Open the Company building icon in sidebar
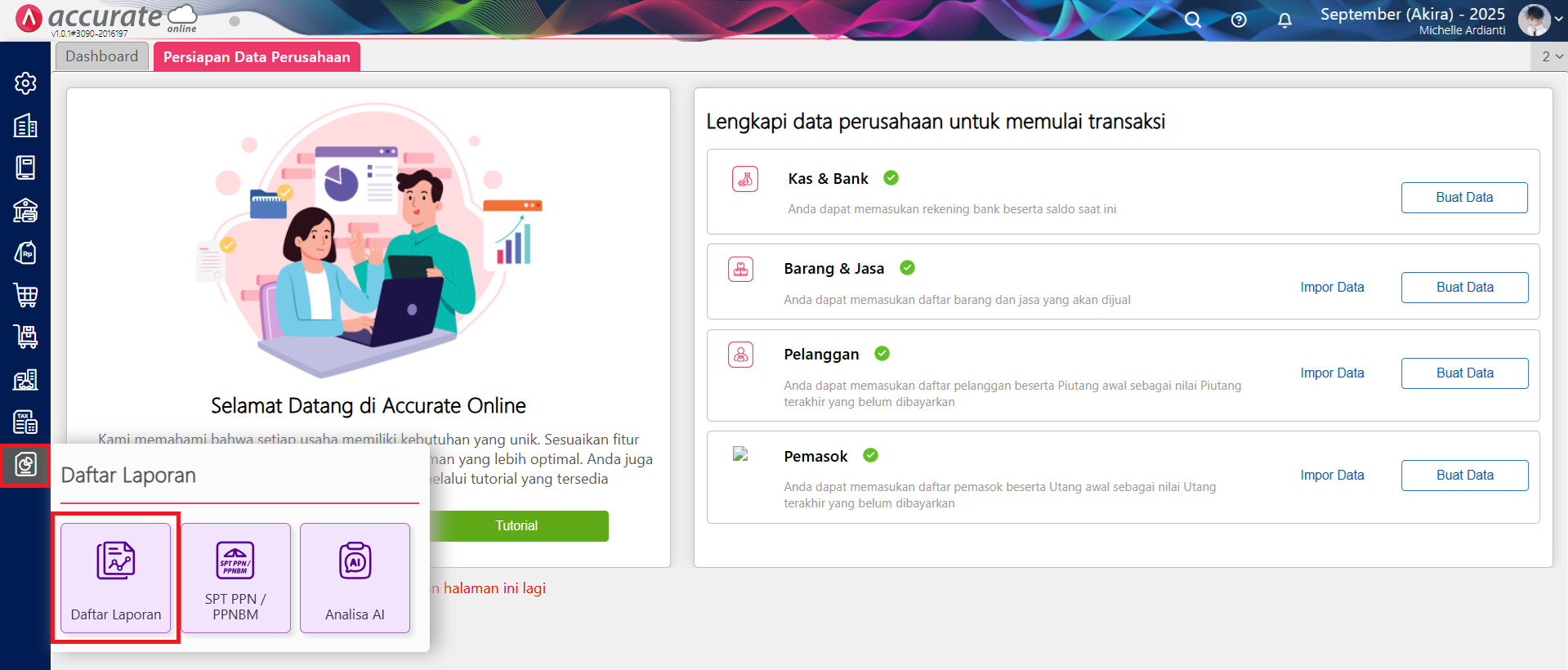1568x670 pixels. (25, 126)
